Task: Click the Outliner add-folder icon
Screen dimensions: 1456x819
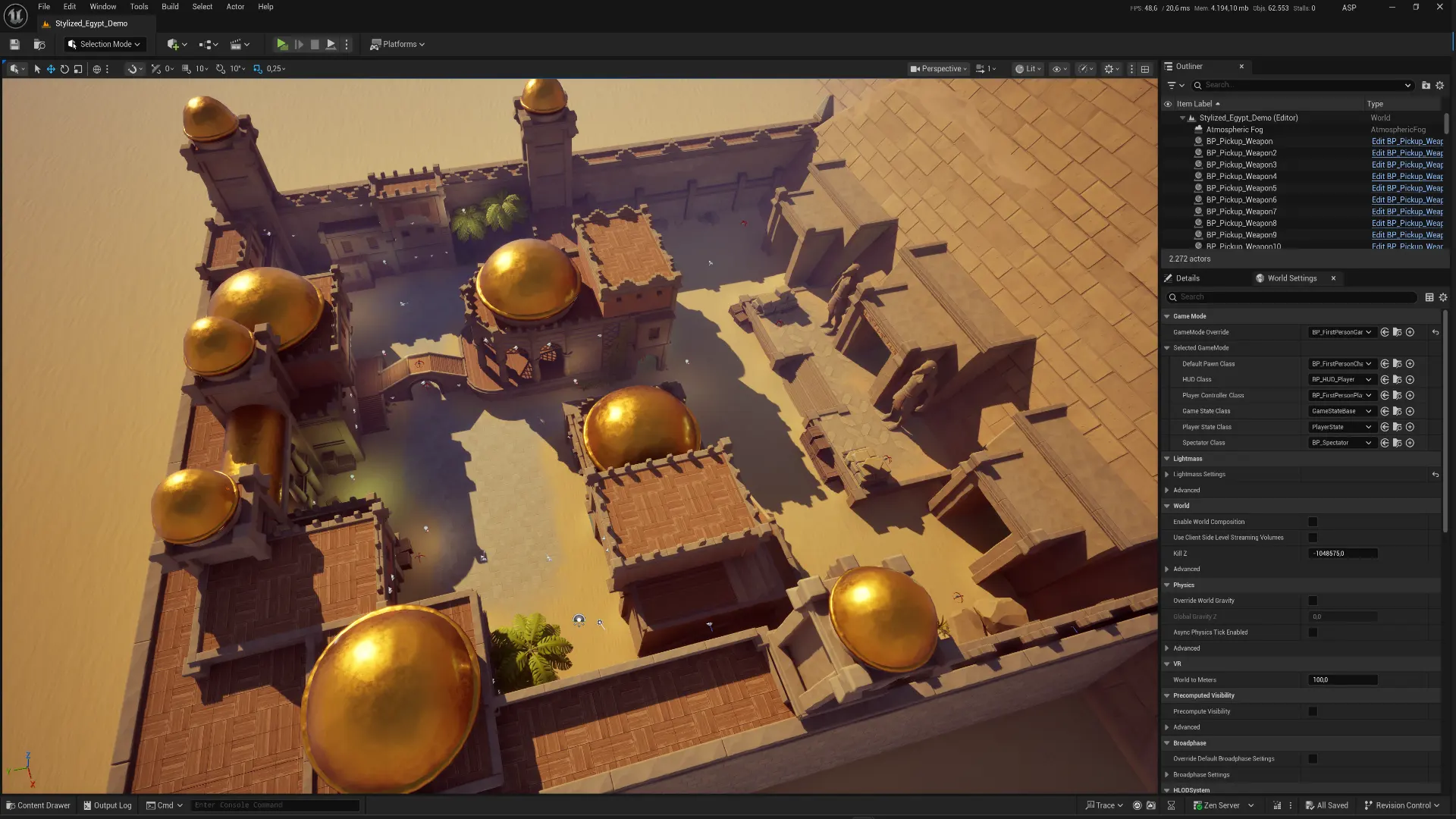Action: [x=1426, y=86]
